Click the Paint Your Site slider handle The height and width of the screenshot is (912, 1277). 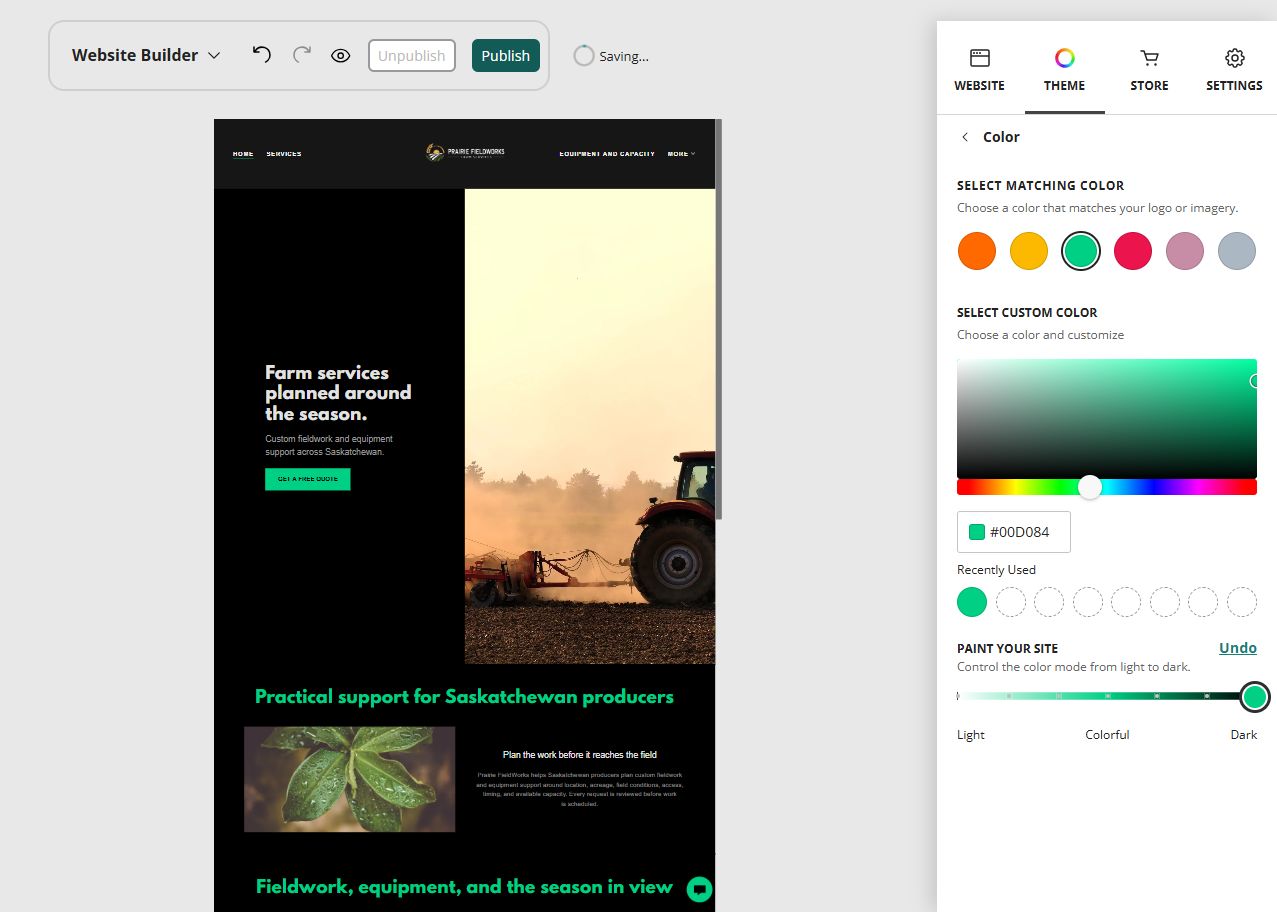pyautogui.click(x=1255, y=696)
